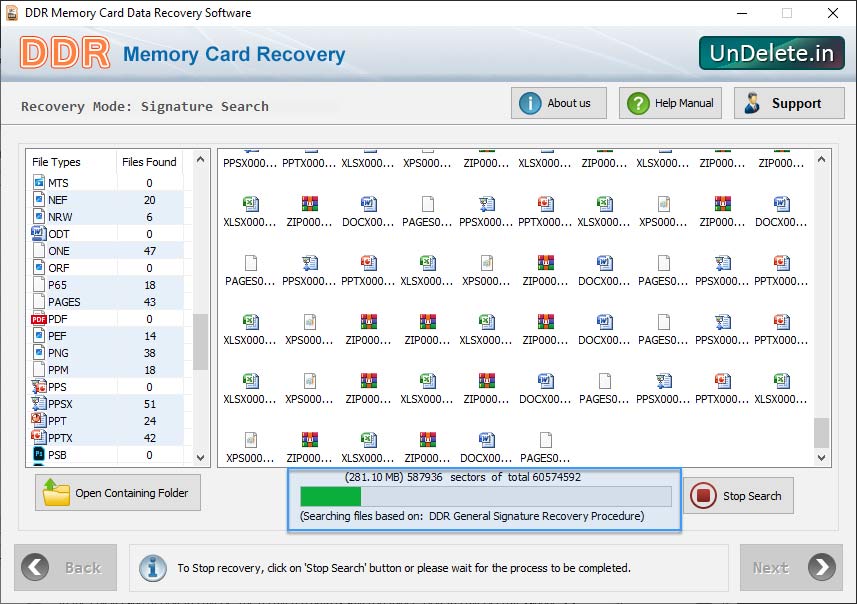Viewport: 857px width, 604px height.
Task: Click the files found count 14
Action: 150,336
